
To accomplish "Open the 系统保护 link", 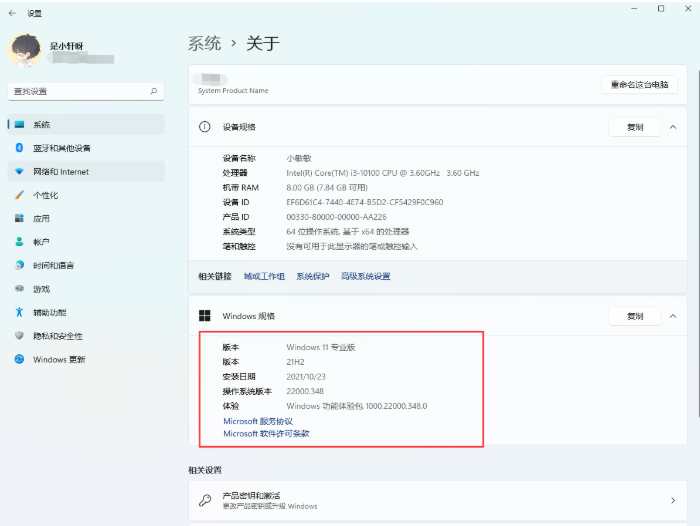I will click(x=312, y=276).
